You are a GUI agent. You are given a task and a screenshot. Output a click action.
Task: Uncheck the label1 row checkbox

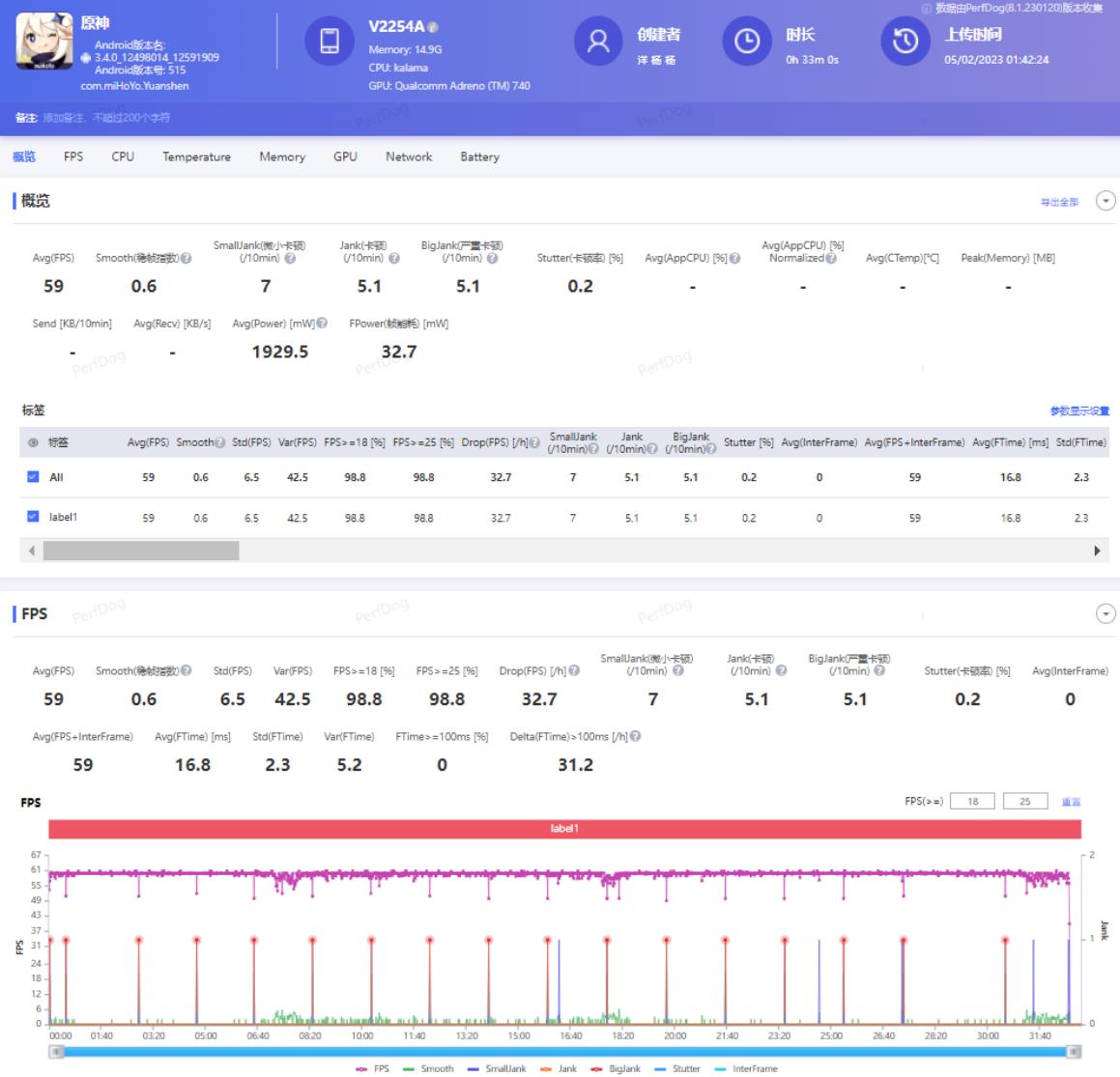click(x=33, y=517)
